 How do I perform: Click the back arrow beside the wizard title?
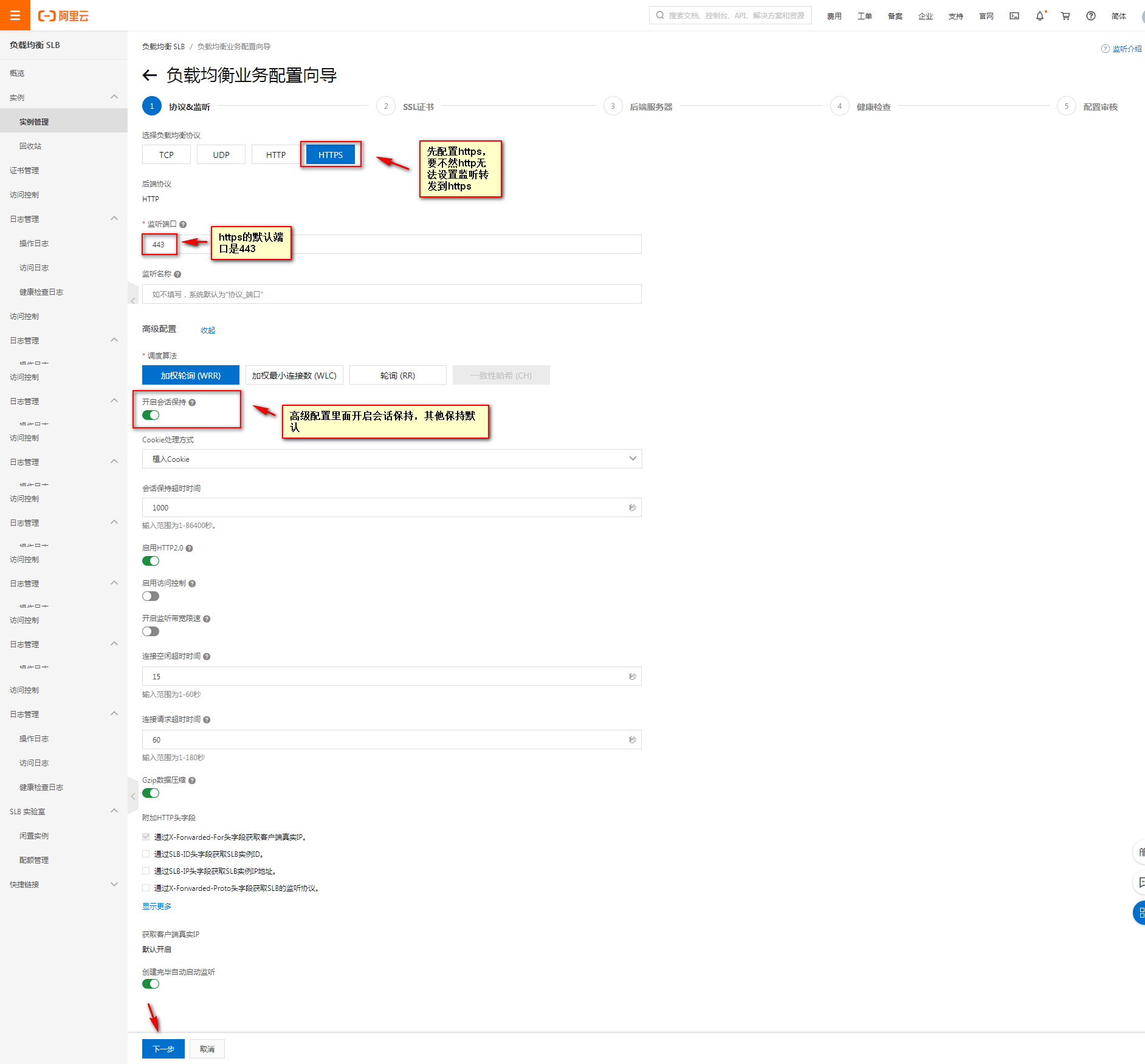pyautogui.click(x=150, y=75)
